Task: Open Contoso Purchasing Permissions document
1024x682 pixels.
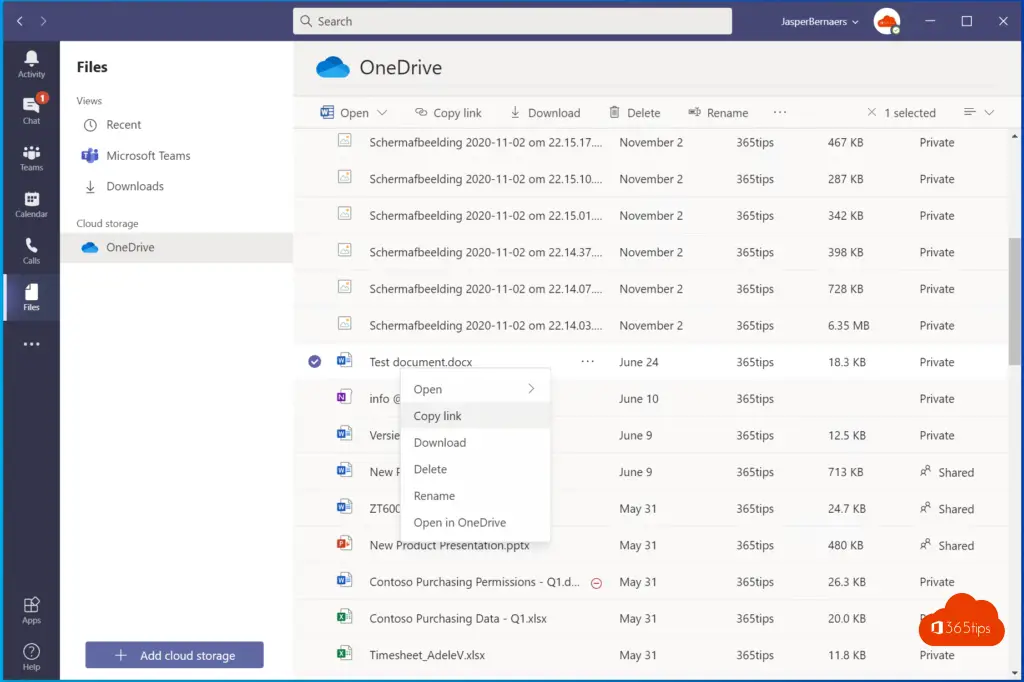Action: (474, 582)
